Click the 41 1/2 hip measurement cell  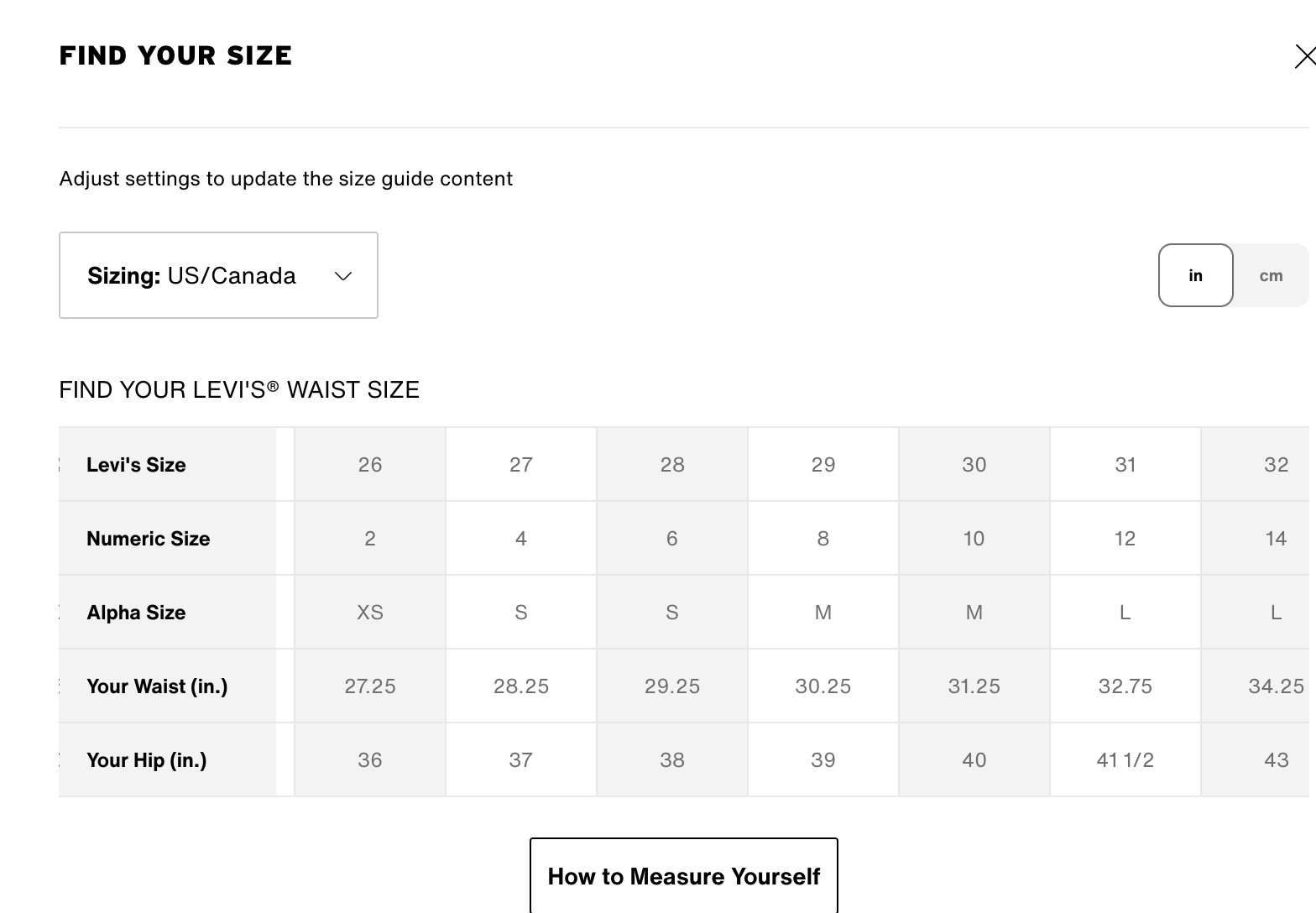(1125, 760)
